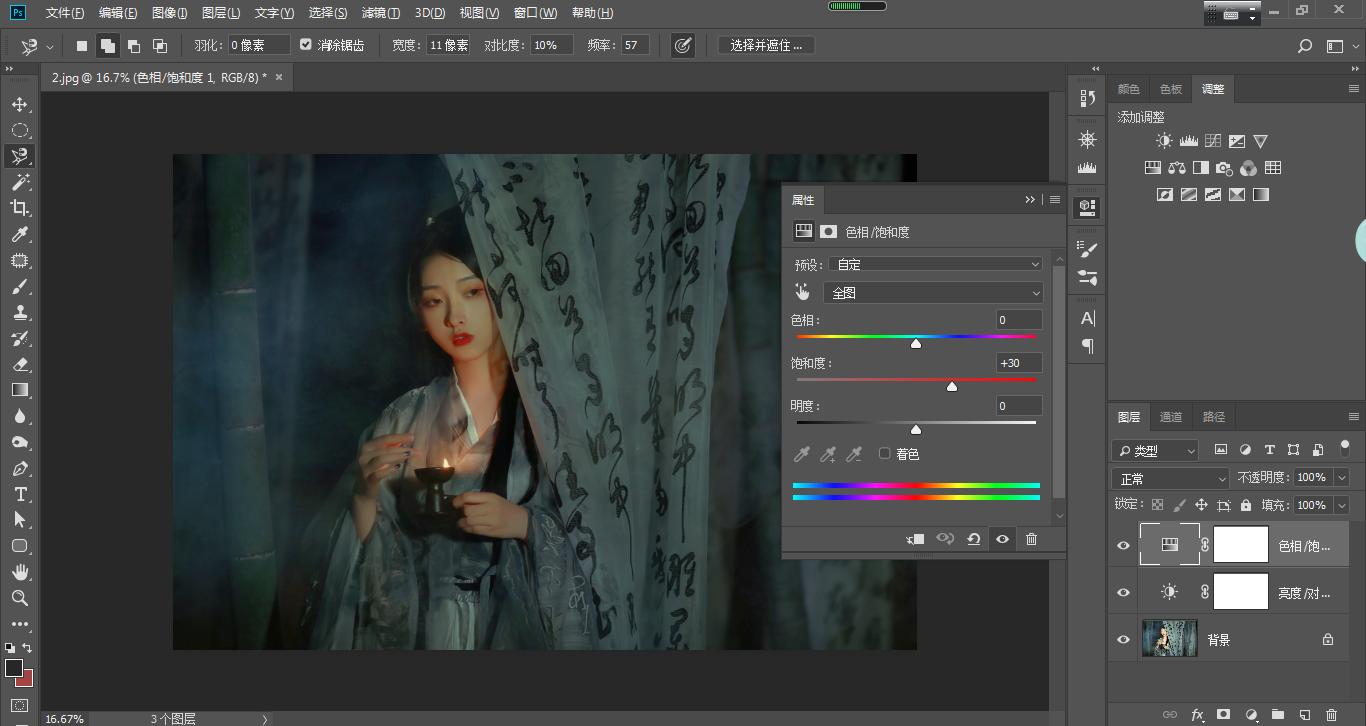Add a Levels adjustment layer
Image resolution: width=1366 pixels, height=726 pixels.
tap(1189, 141)
